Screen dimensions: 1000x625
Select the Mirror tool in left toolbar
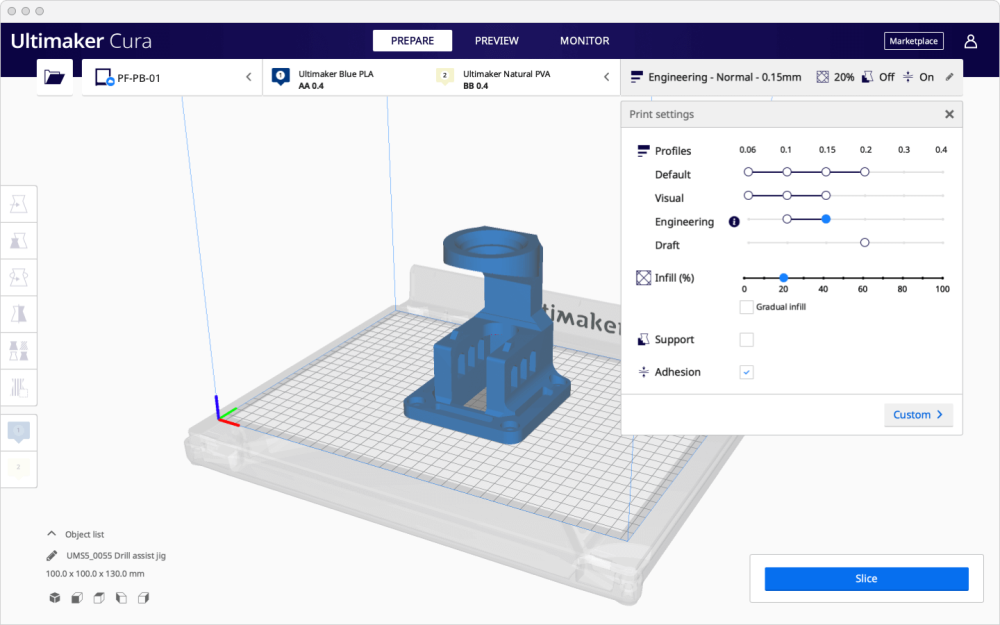point(18,314)
